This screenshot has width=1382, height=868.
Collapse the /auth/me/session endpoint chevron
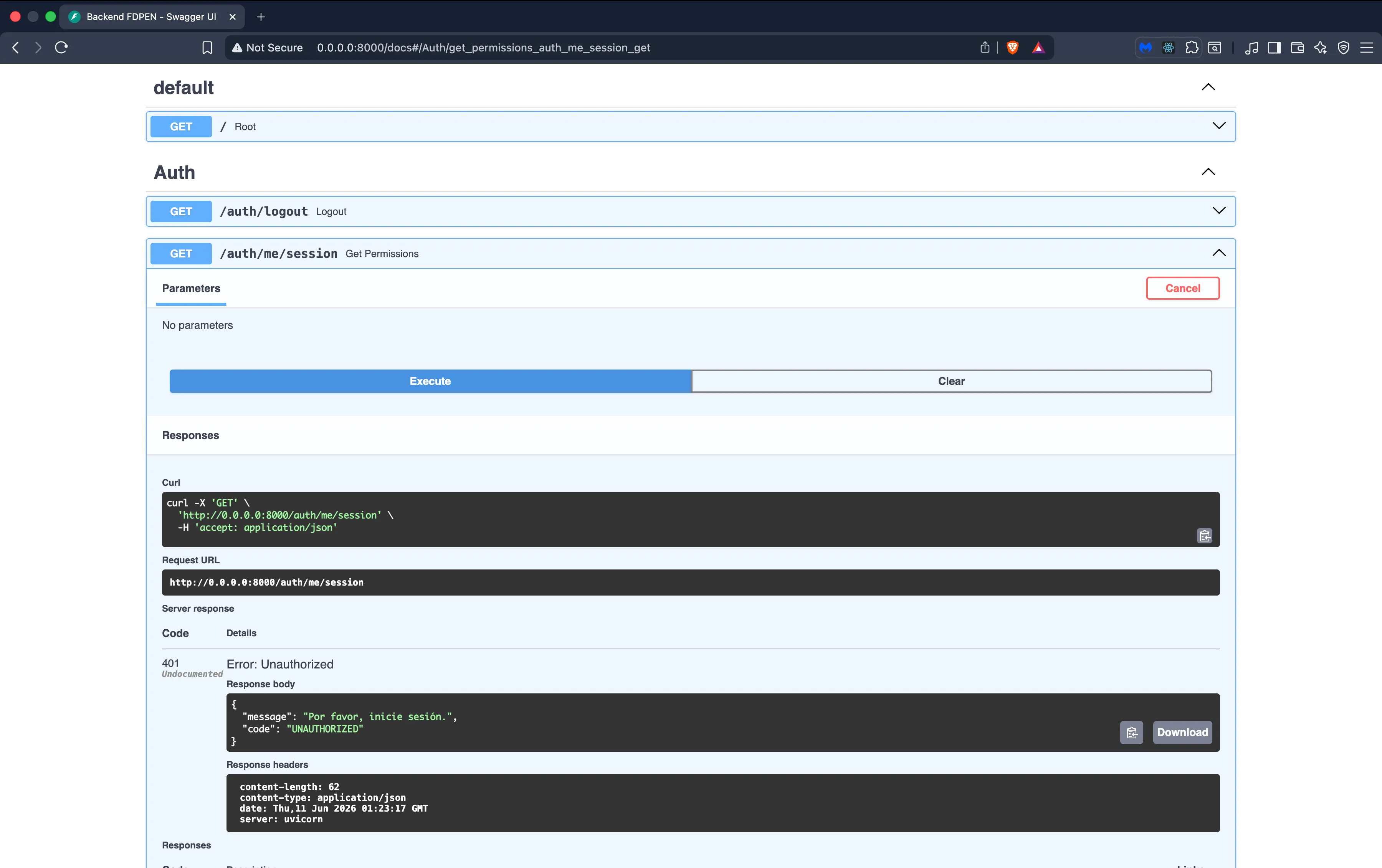pos(1219,253)
